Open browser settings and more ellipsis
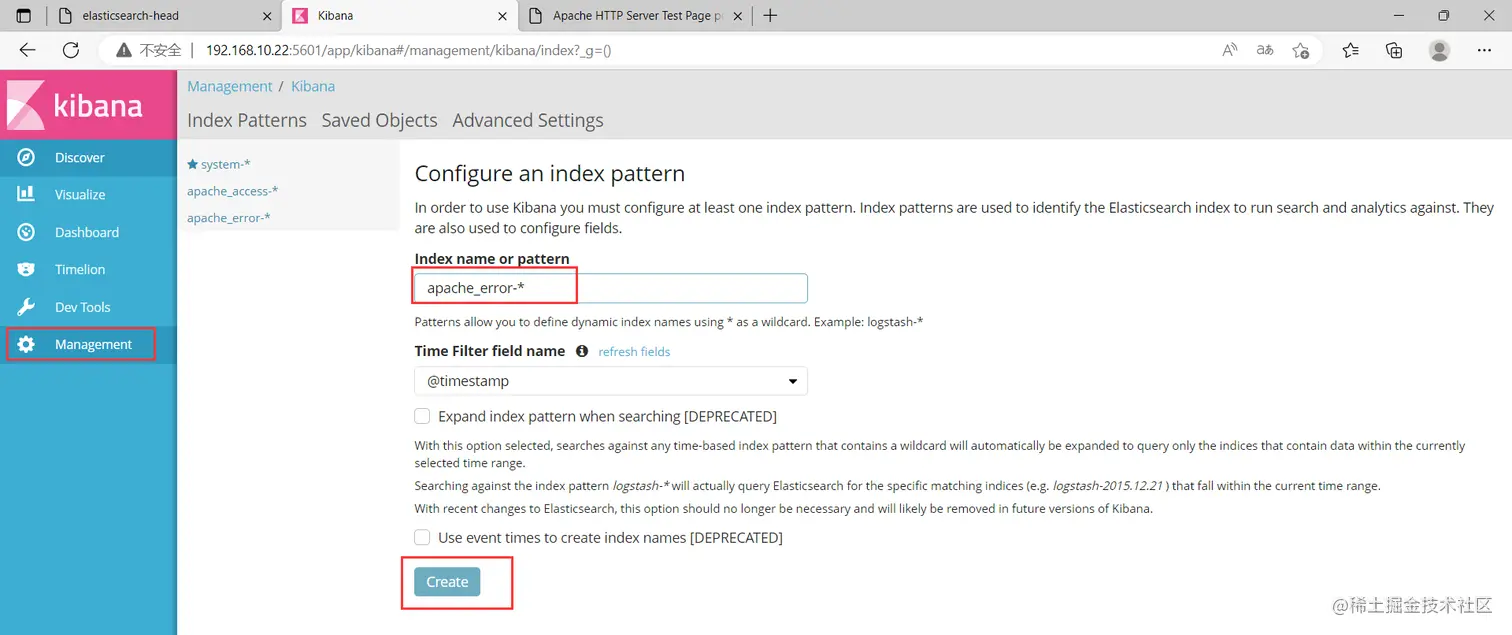The width and height of the screenshot is (1512, 635). pos(1485,50)
